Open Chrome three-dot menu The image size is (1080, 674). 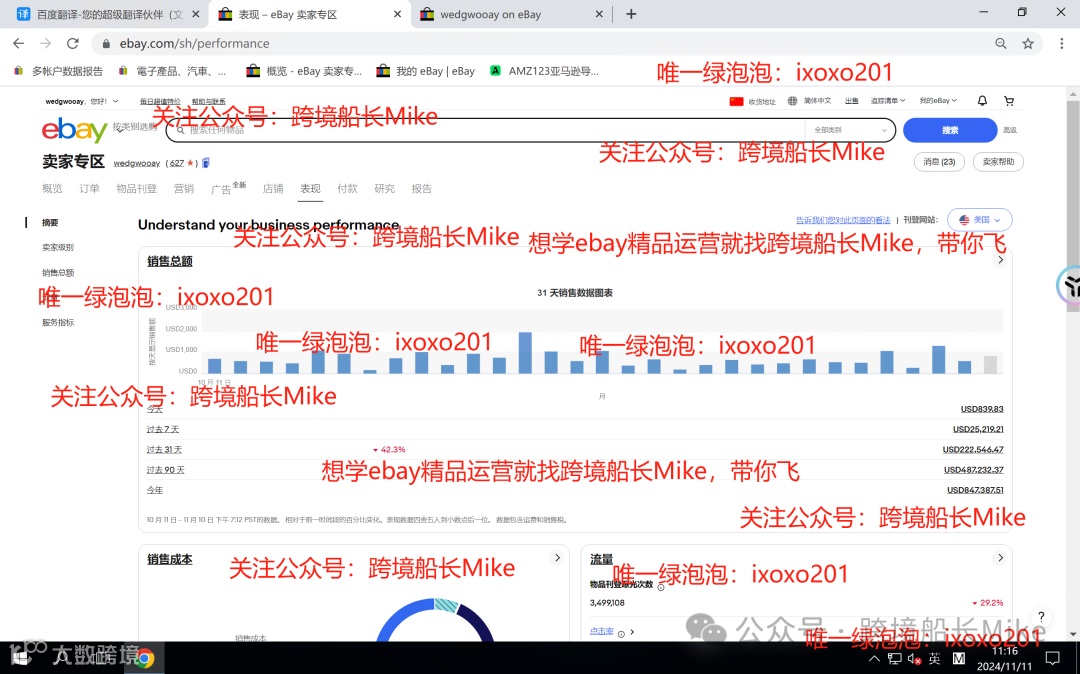click(1061, 43)
